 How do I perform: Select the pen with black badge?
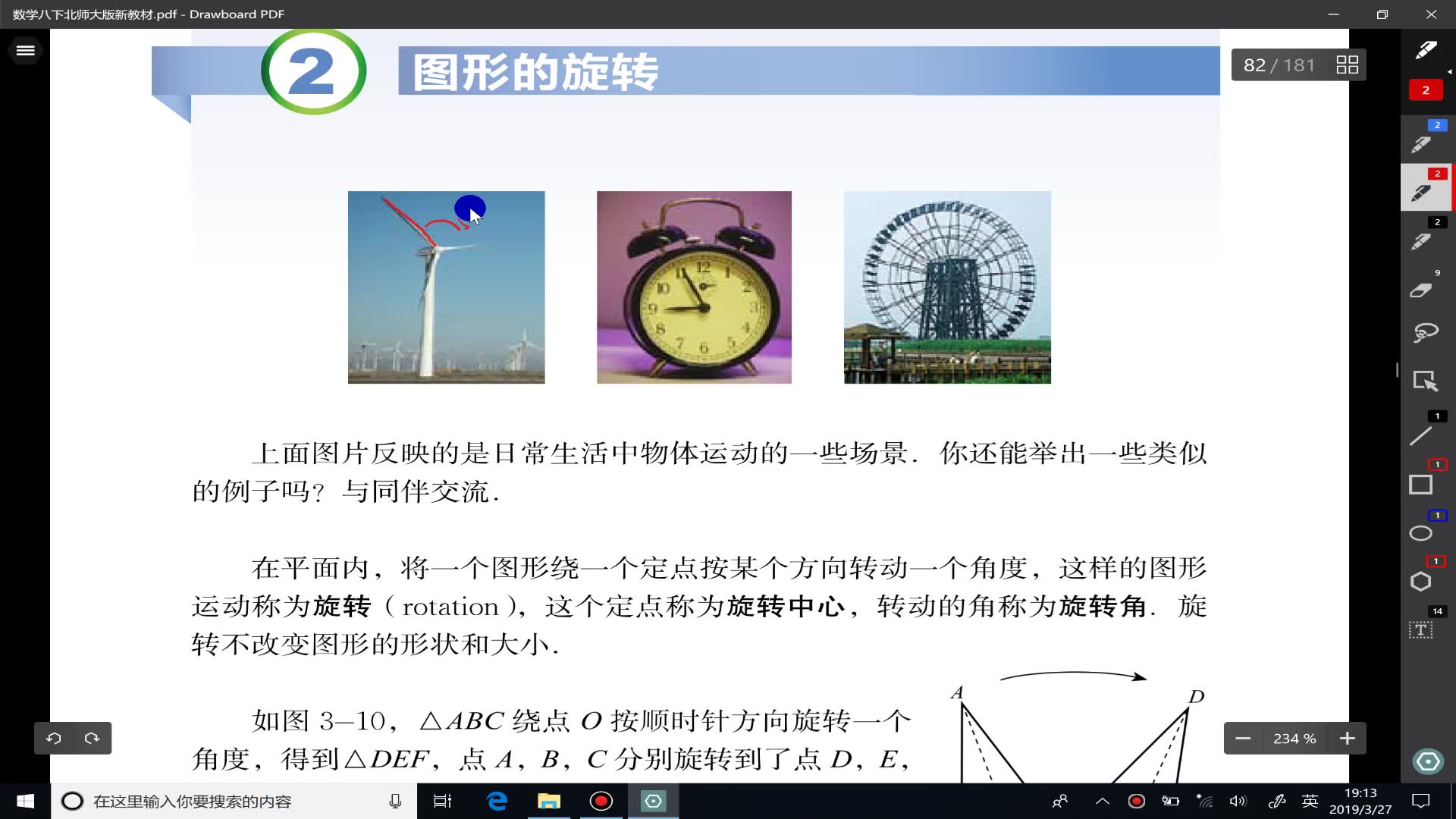click(x=1426, y=236)
